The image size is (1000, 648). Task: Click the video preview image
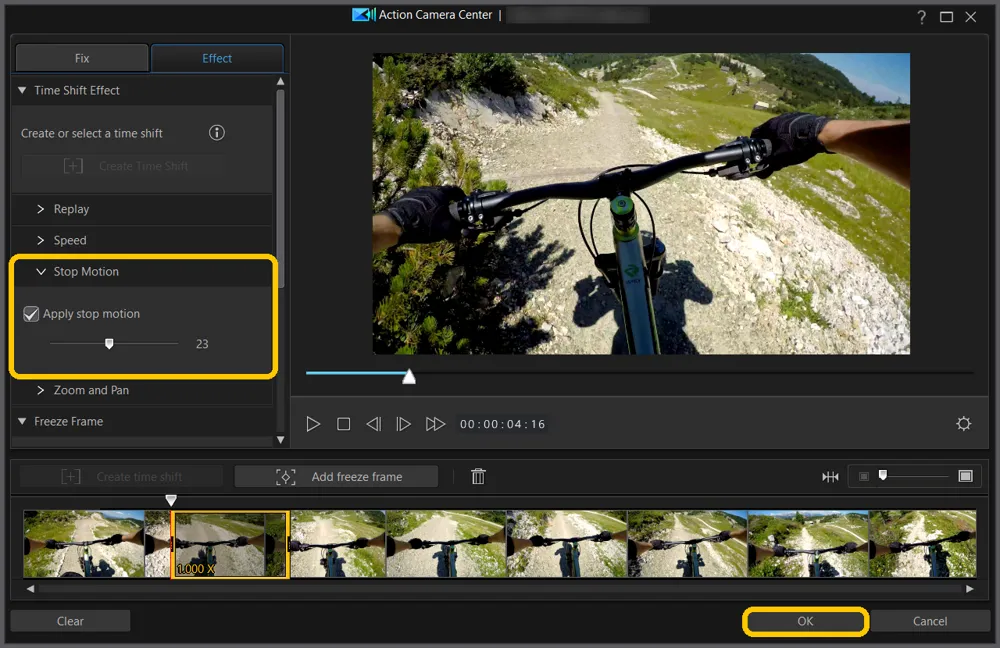[x=641, y=203]
